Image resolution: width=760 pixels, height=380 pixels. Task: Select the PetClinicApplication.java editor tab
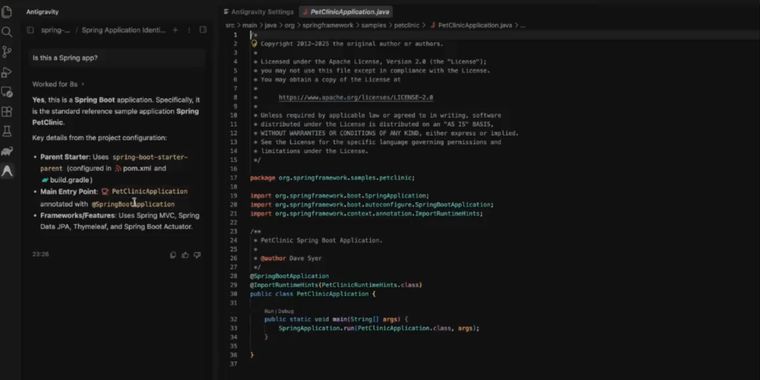[x=346, y=12]
